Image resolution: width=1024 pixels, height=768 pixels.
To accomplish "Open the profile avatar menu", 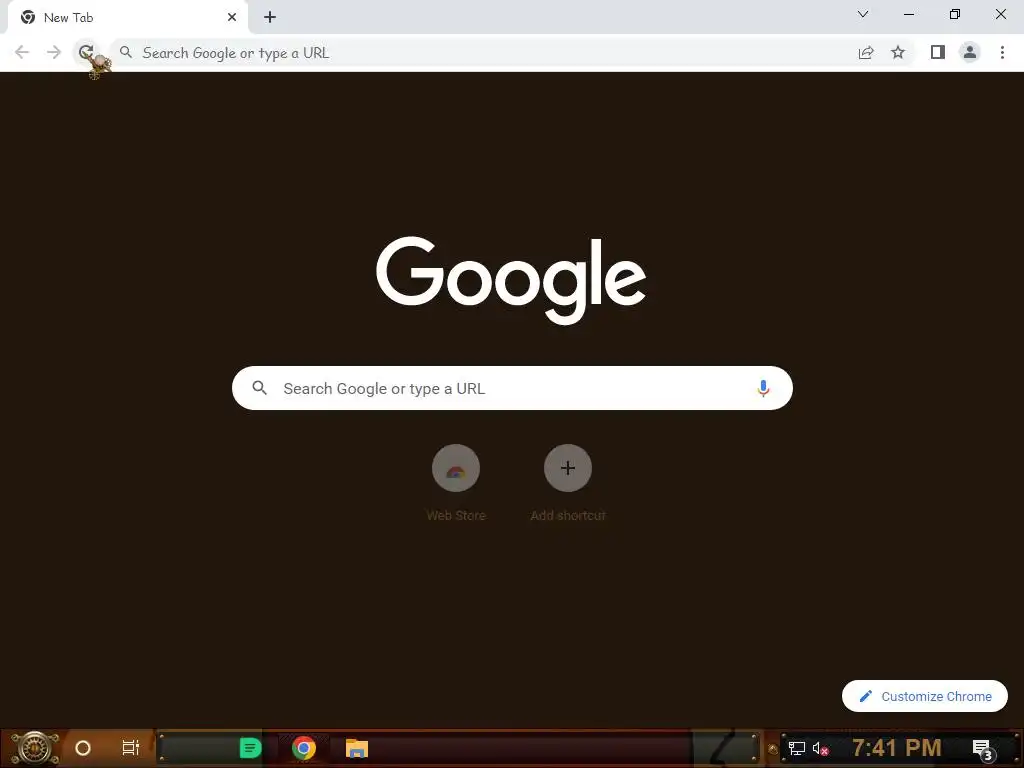I will click(970, 52).
